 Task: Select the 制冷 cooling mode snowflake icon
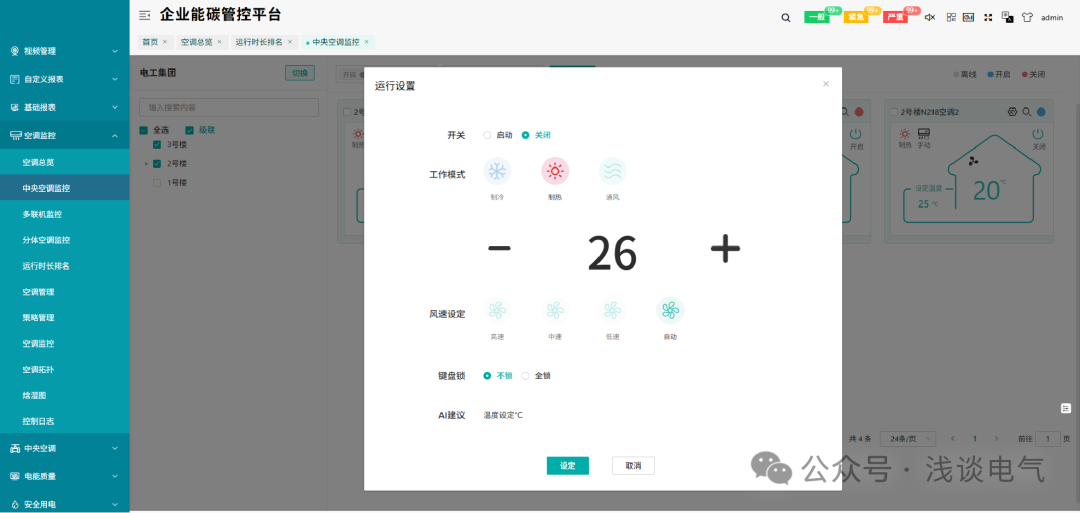pyautogui.click(x=497, y=171)
